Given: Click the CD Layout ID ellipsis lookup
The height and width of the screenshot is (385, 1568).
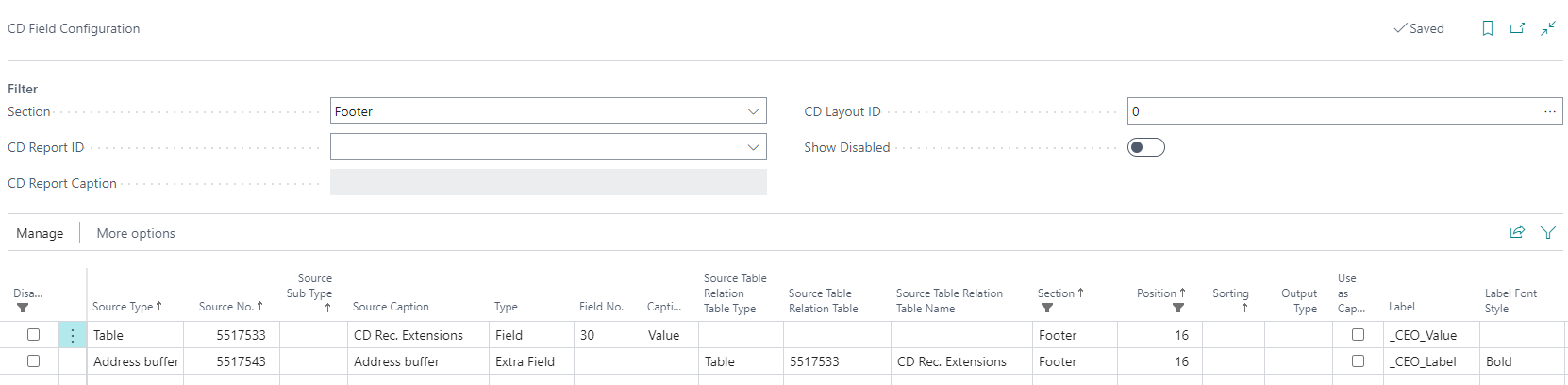Looking at the screenshot, I should [1550, 111].
